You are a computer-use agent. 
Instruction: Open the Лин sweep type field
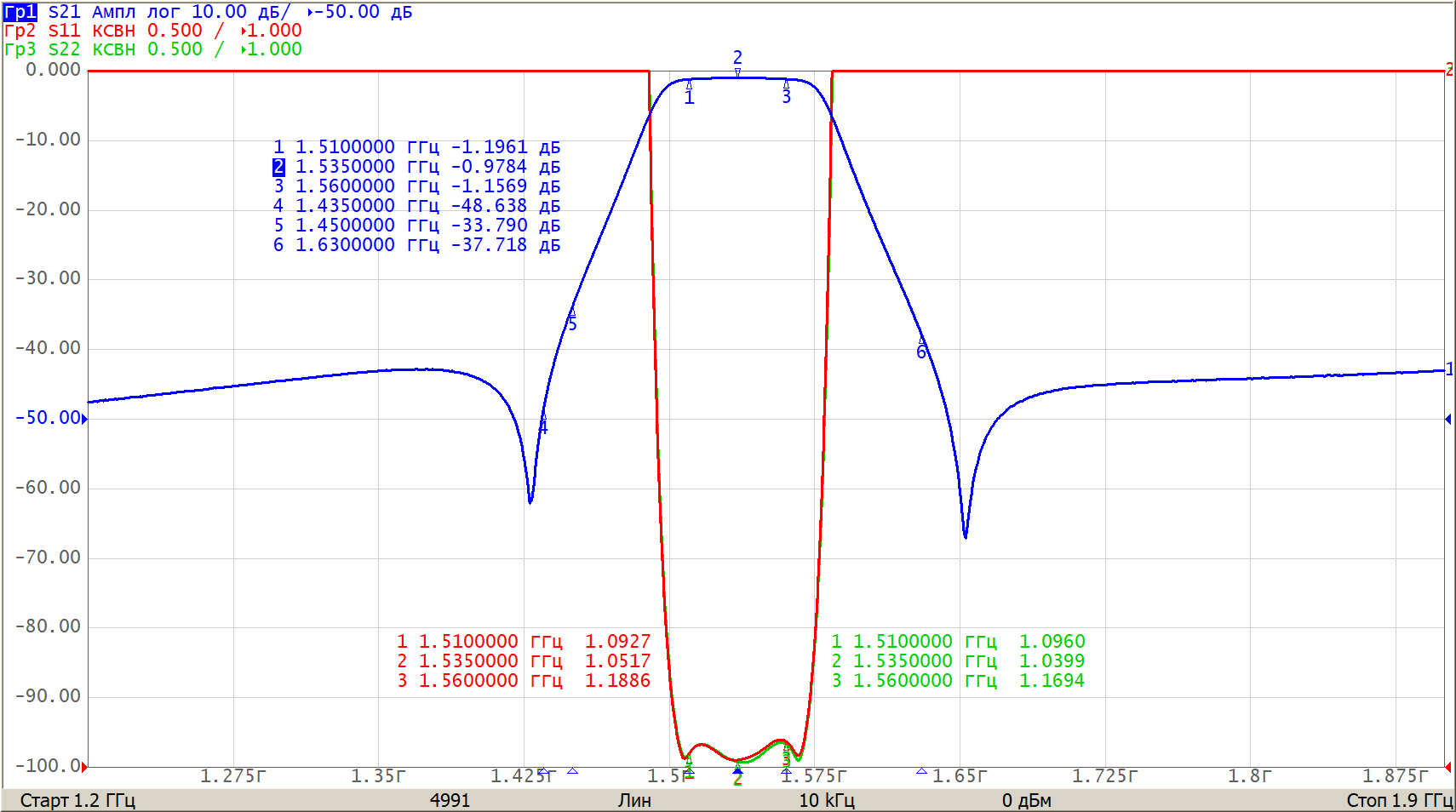point(634,800)
